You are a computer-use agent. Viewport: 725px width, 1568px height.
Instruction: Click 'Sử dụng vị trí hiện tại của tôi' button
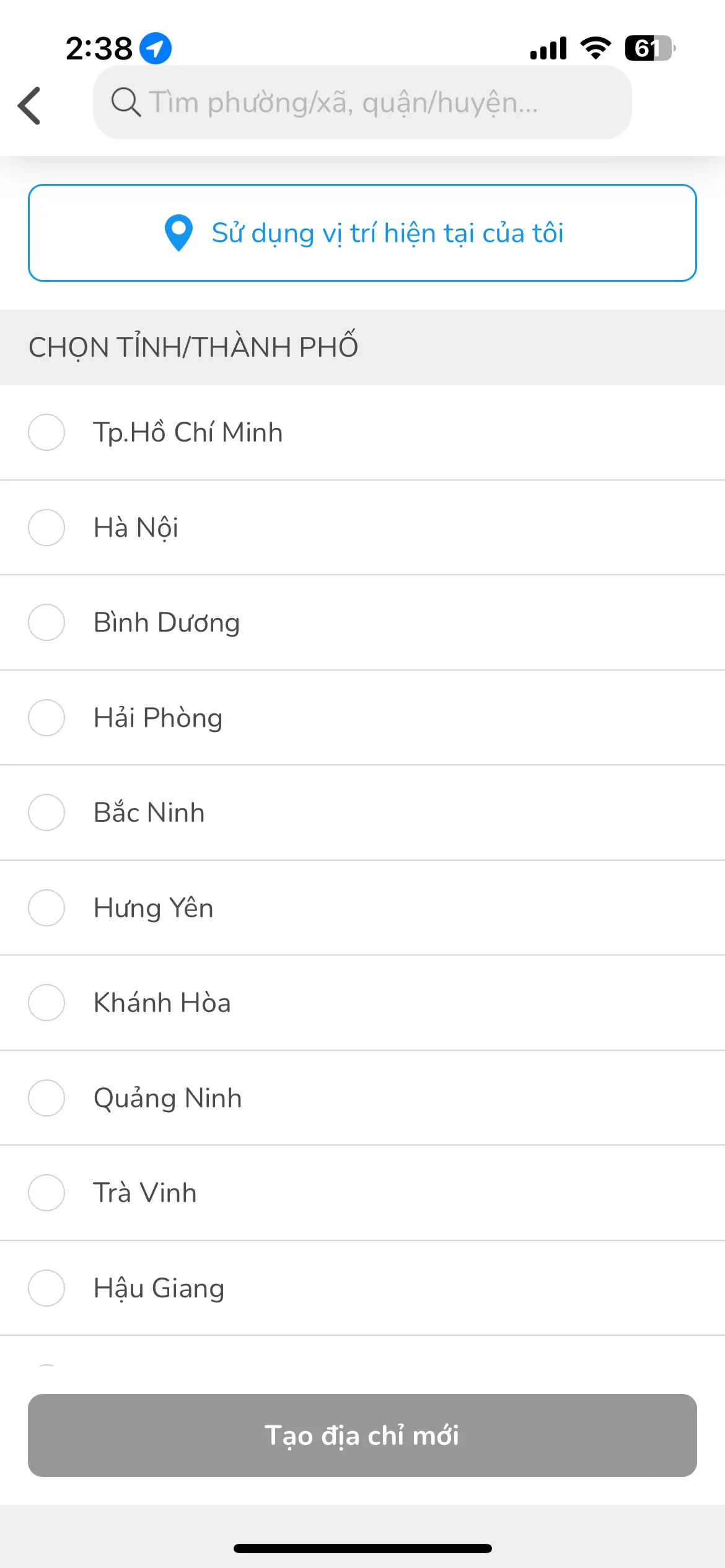362,233
